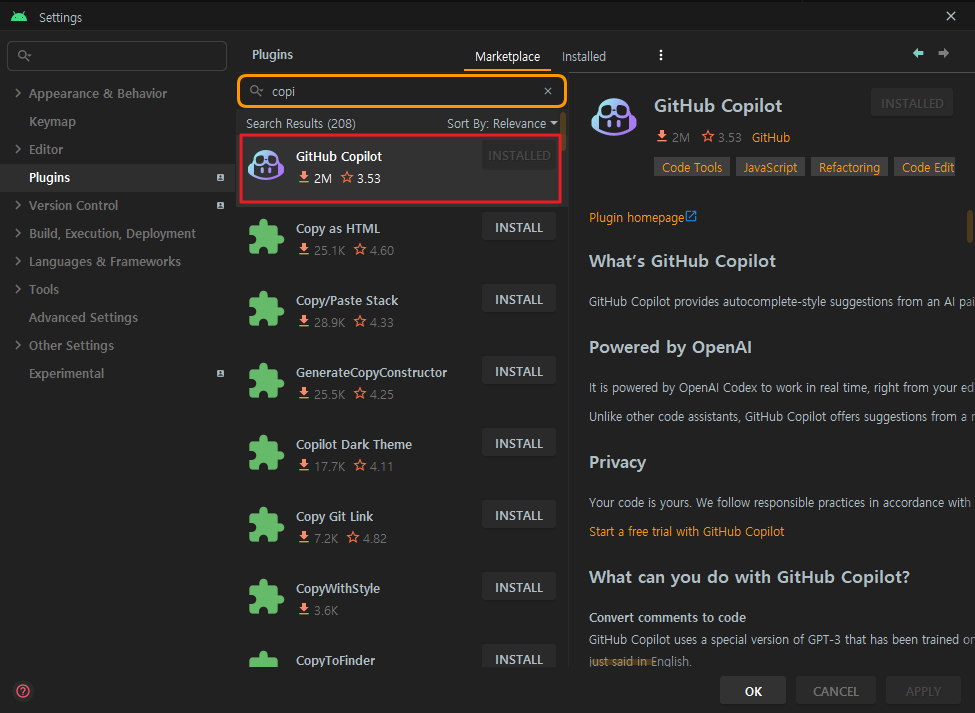Install the Copy/Paste Stack plugin
975x713 pixels.
[519, 300]
